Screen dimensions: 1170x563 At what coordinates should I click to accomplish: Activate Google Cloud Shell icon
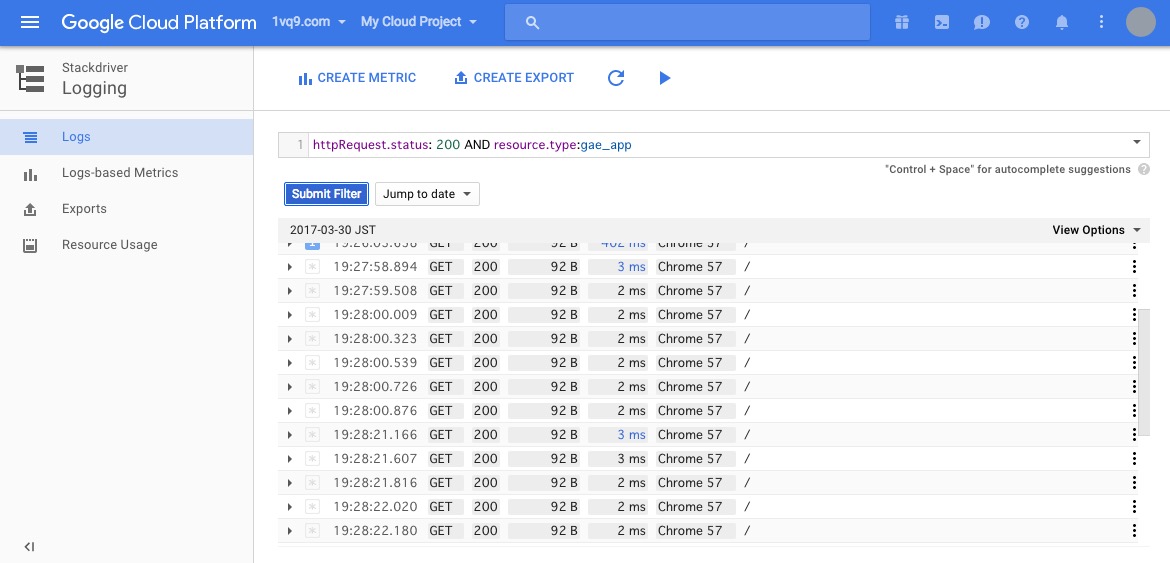coord(942,22)
